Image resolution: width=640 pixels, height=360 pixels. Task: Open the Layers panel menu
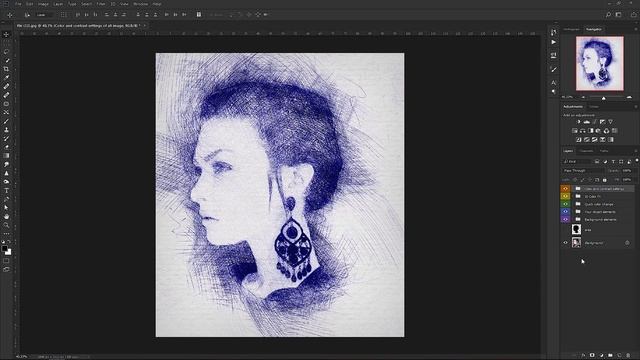pos(636,151)
